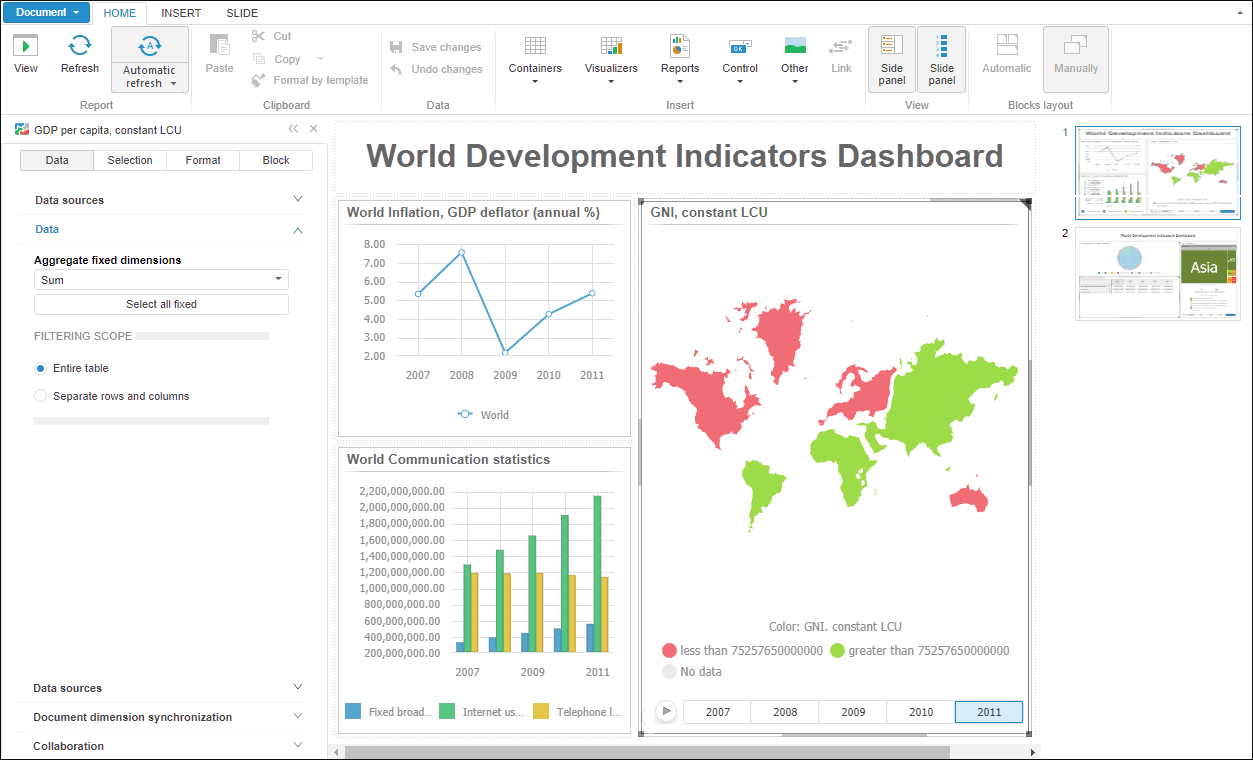Select the Entire table radio button

(41, 368)
